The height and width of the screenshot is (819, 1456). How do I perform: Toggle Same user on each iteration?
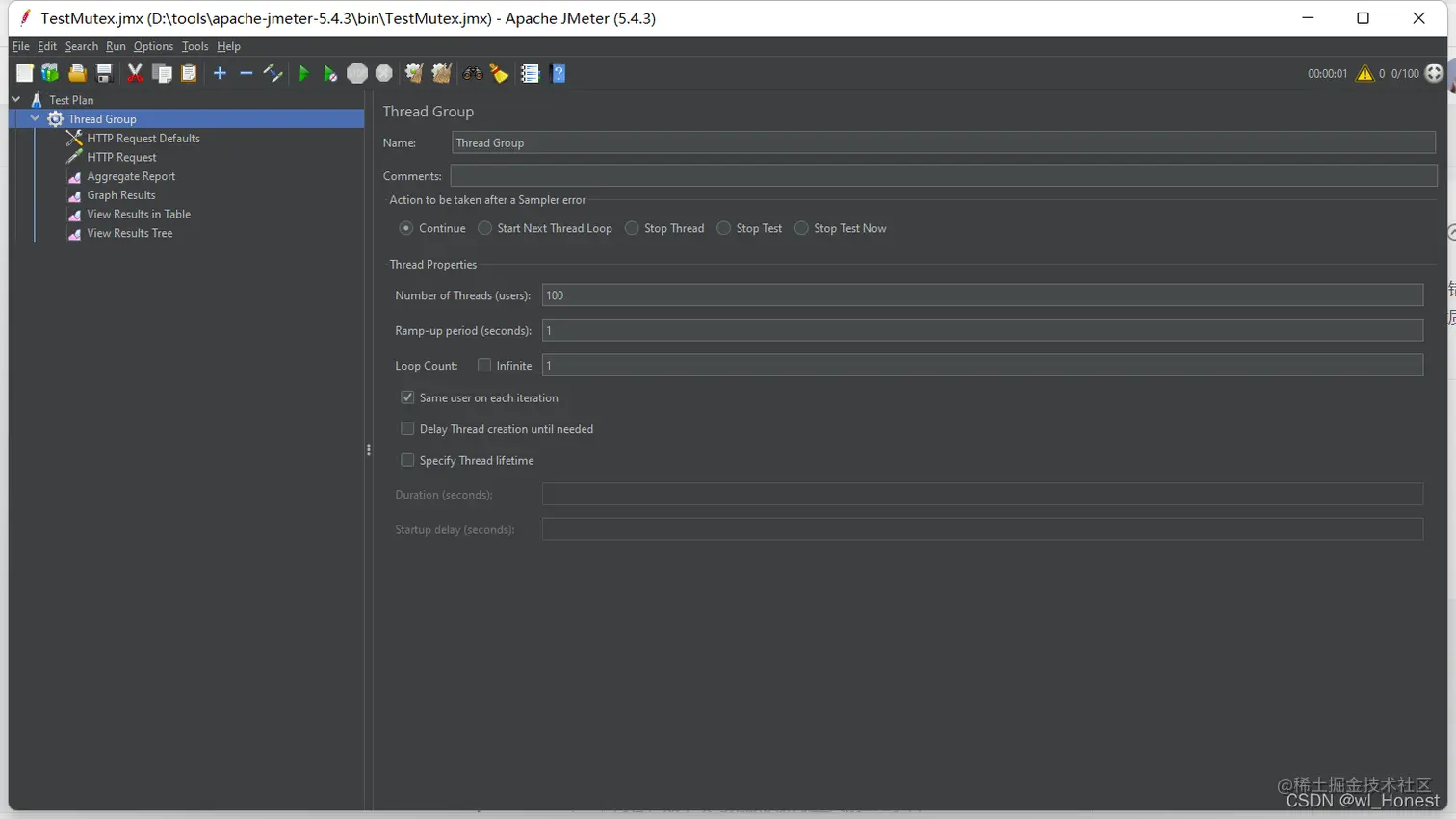tap(407, 397)
